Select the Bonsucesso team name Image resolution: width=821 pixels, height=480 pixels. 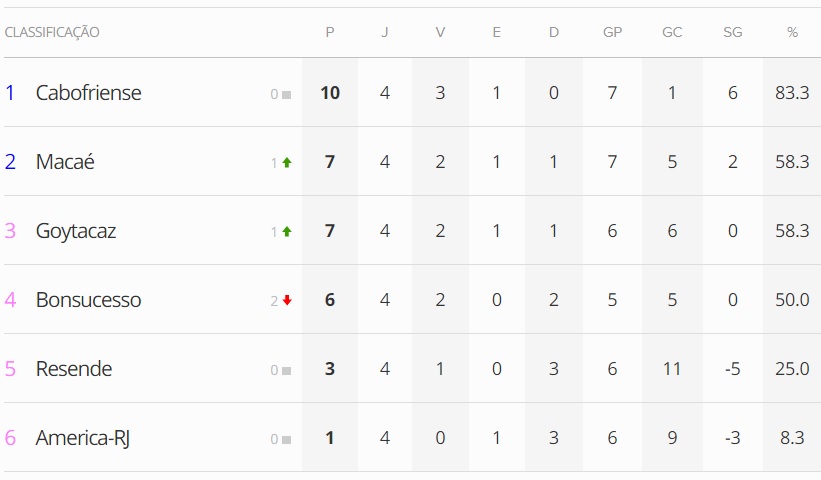click(88, 300)
